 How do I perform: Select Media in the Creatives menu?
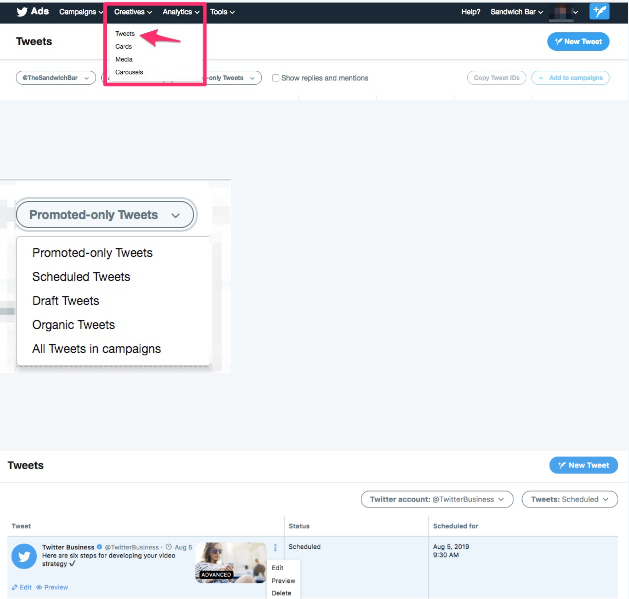tap(124, 59)
